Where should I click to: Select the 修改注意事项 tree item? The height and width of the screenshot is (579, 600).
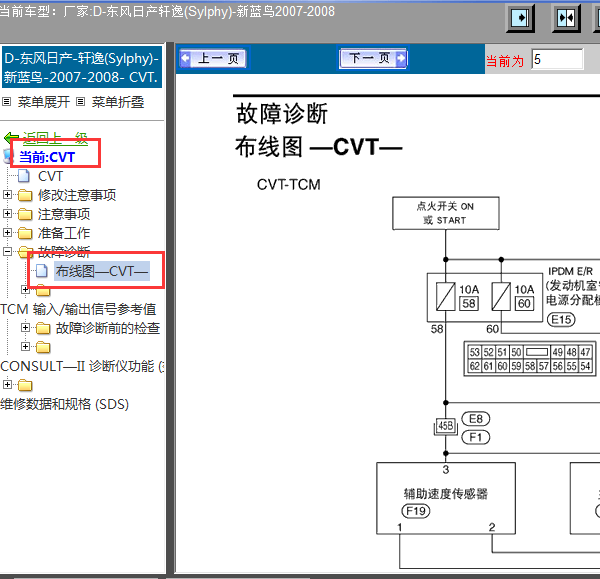(x=77, y=195)
